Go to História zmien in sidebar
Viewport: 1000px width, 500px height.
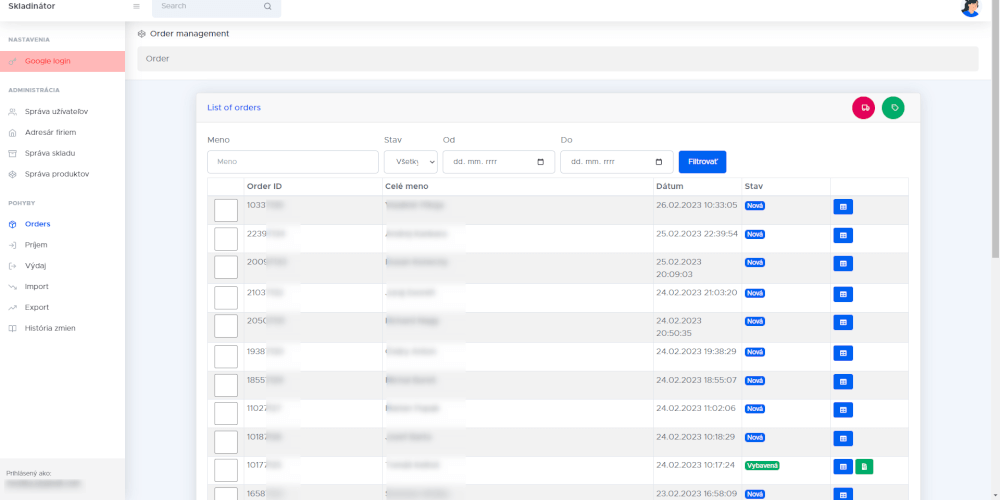(x=50, y=328)
